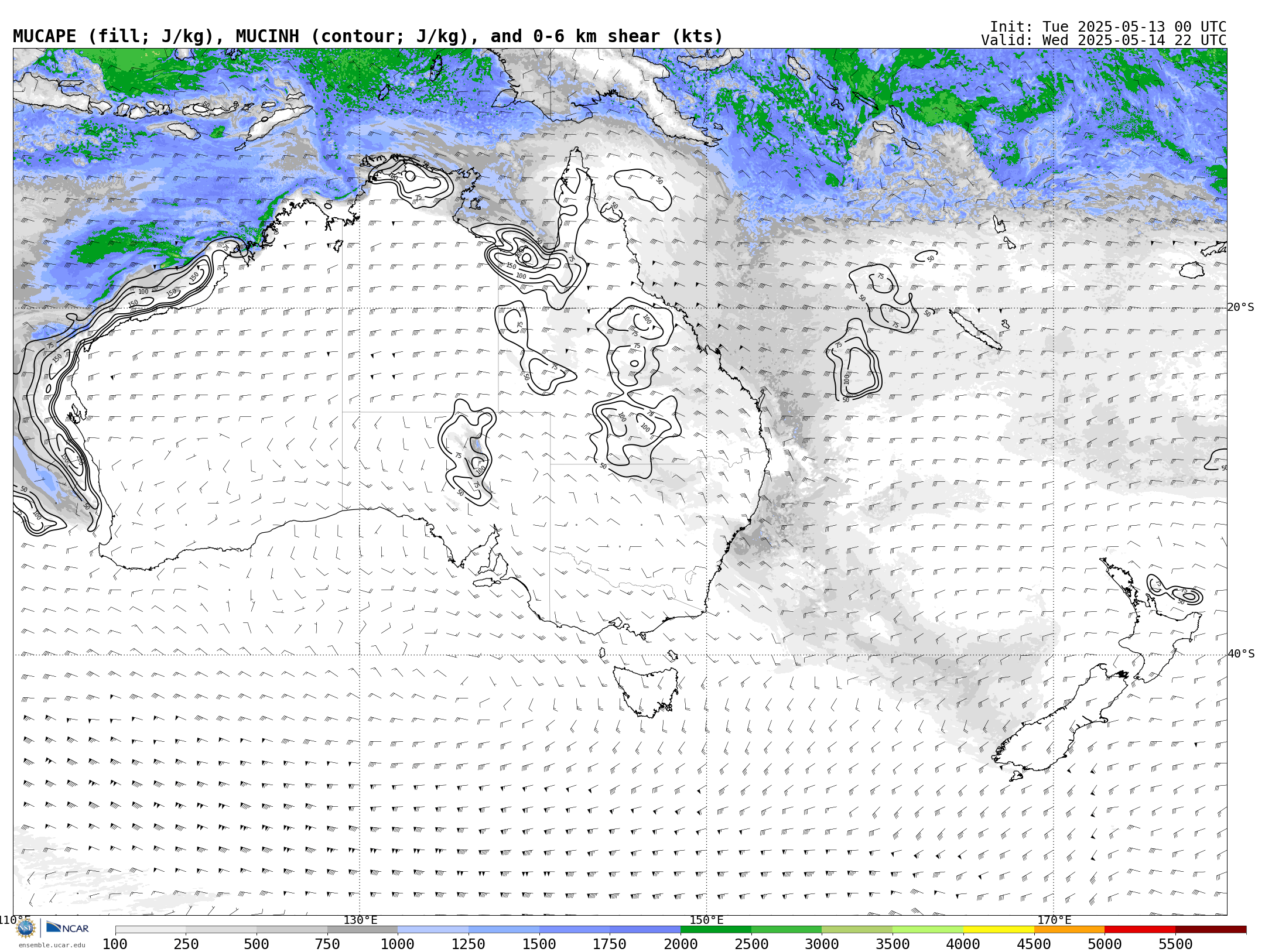Click the NSF logo
This screenshot has height=952, width=1265.
pos(26,928)
